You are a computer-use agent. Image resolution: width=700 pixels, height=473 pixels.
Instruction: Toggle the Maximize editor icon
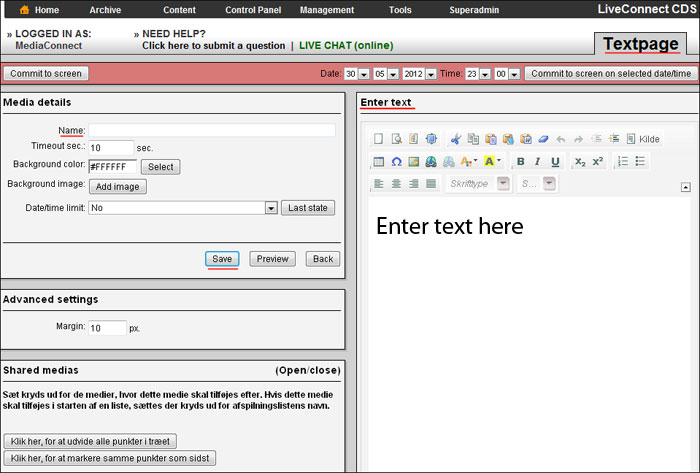[x=431, y=139]
